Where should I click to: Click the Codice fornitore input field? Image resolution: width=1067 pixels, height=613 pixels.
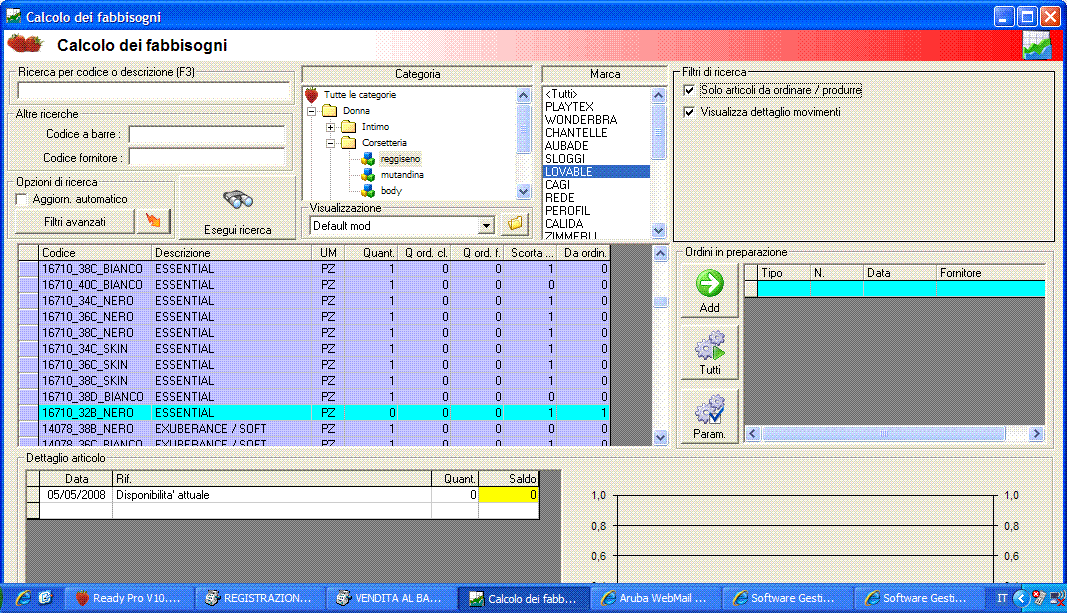click(x=207, y=158)
